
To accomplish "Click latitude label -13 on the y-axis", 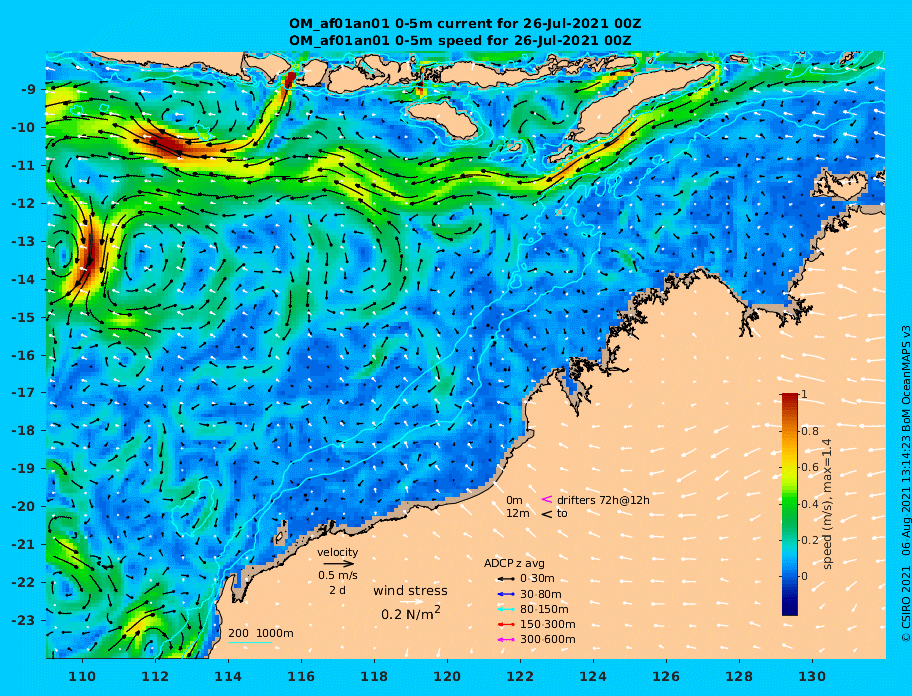I will coord(24,241).
